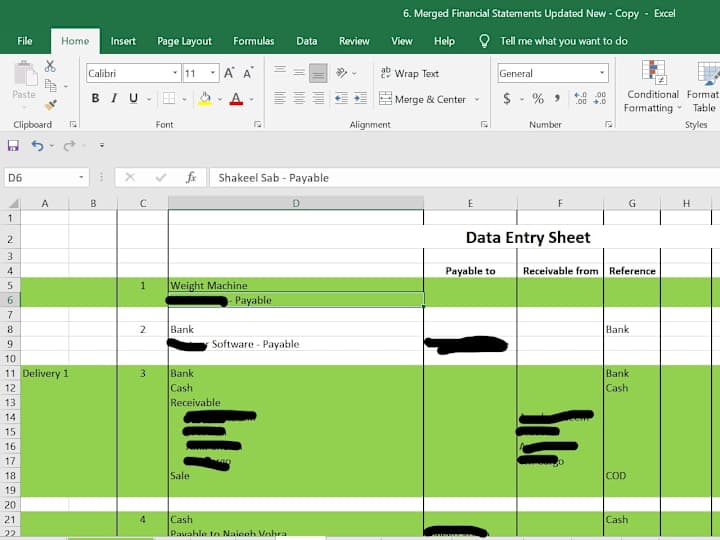Screen dimensions: 720x540
Task: Redo the action
Action: (69, 146)
